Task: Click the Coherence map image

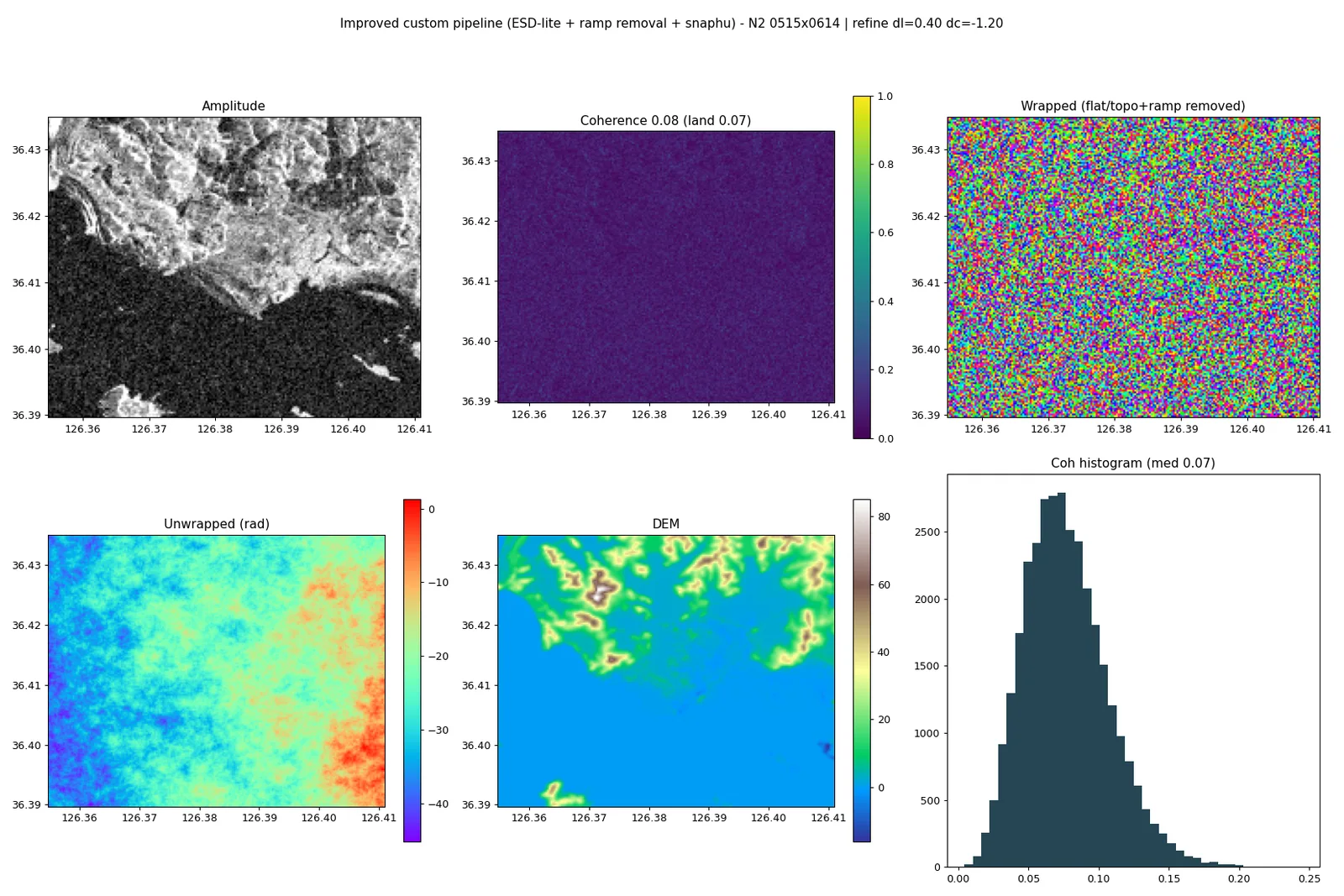Action: click(x=666, y=266)
